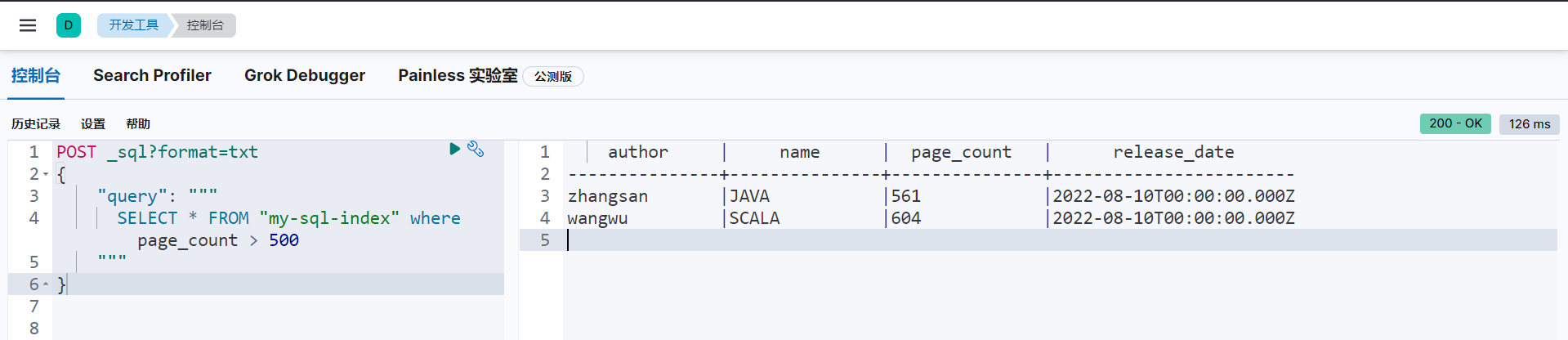Image resolution: width=1568 pixels, height=340 pixels.
Task: Click the "200 - OK" status badge
Action: click(1455, 123)
